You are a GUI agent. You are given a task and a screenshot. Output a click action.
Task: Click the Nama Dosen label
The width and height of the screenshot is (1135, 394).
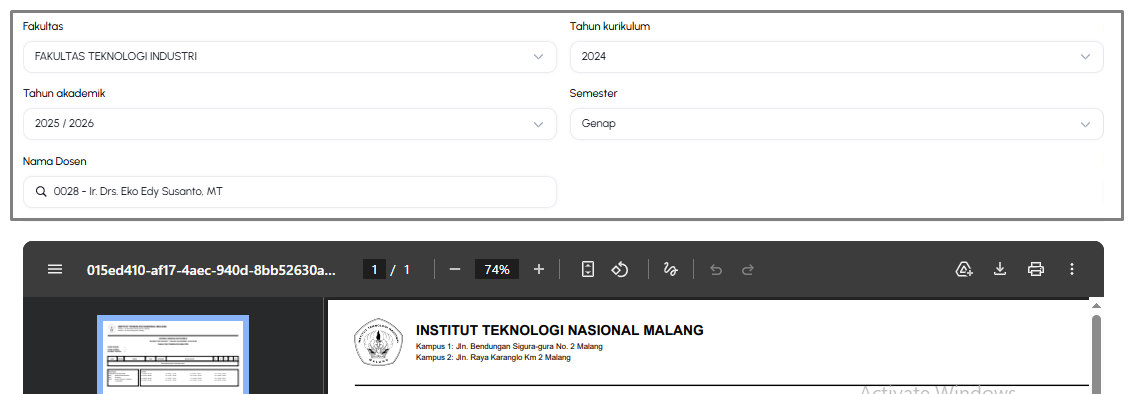54,161
